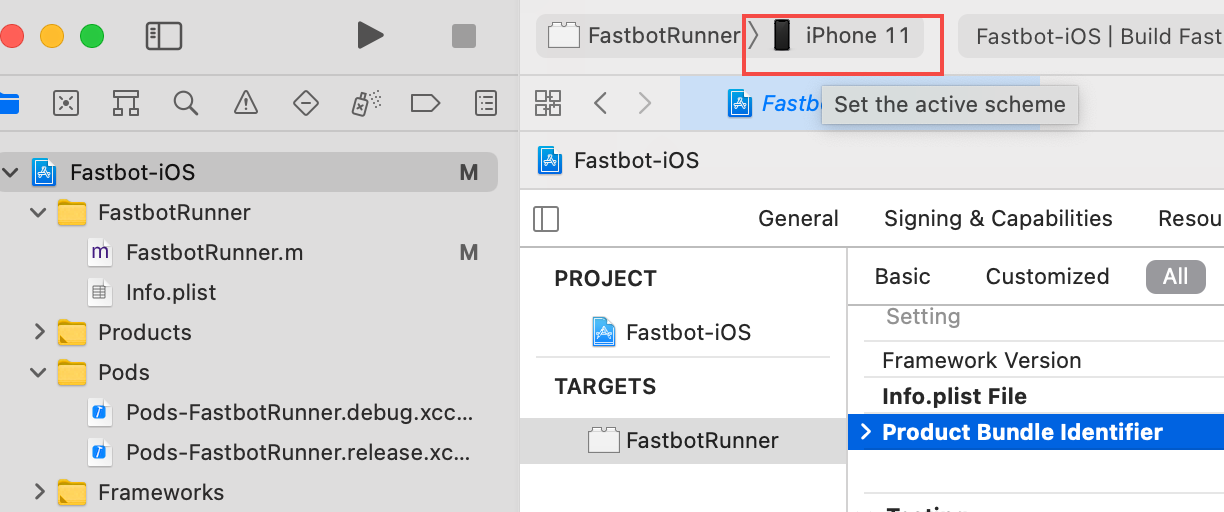The image size is (1224, 512).
Task: Switch to the General tab
Action: point(798,219)
